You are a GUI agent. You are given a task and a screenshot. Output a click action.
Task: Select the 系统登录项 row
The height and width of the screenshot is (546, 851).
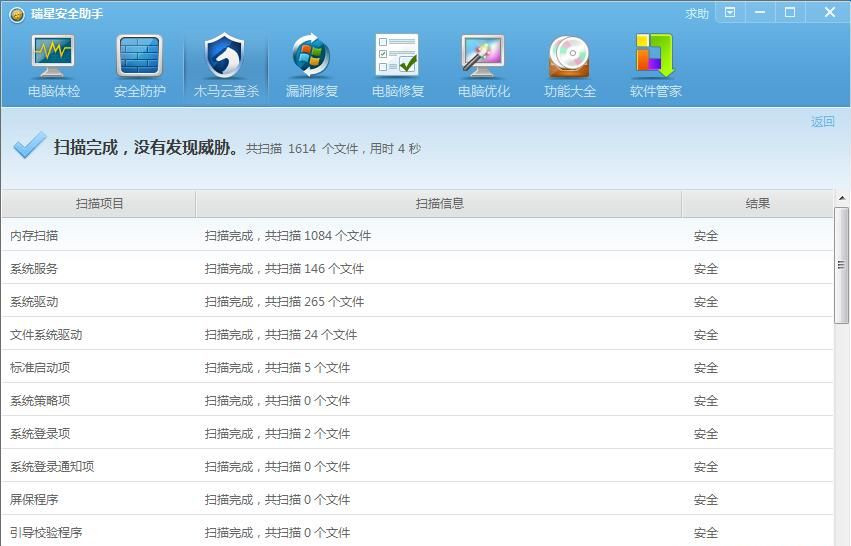pos(417,433)
